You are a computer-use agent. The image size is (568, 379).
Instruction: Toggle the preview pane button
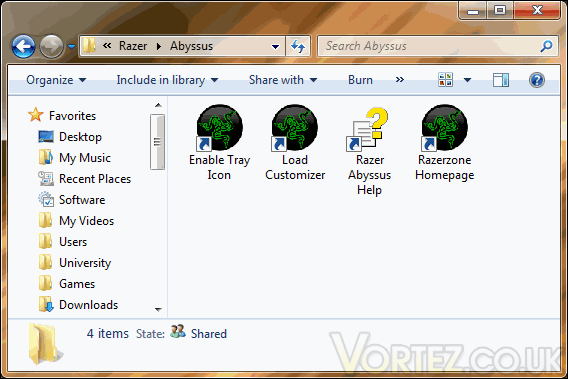click(501, 80)
